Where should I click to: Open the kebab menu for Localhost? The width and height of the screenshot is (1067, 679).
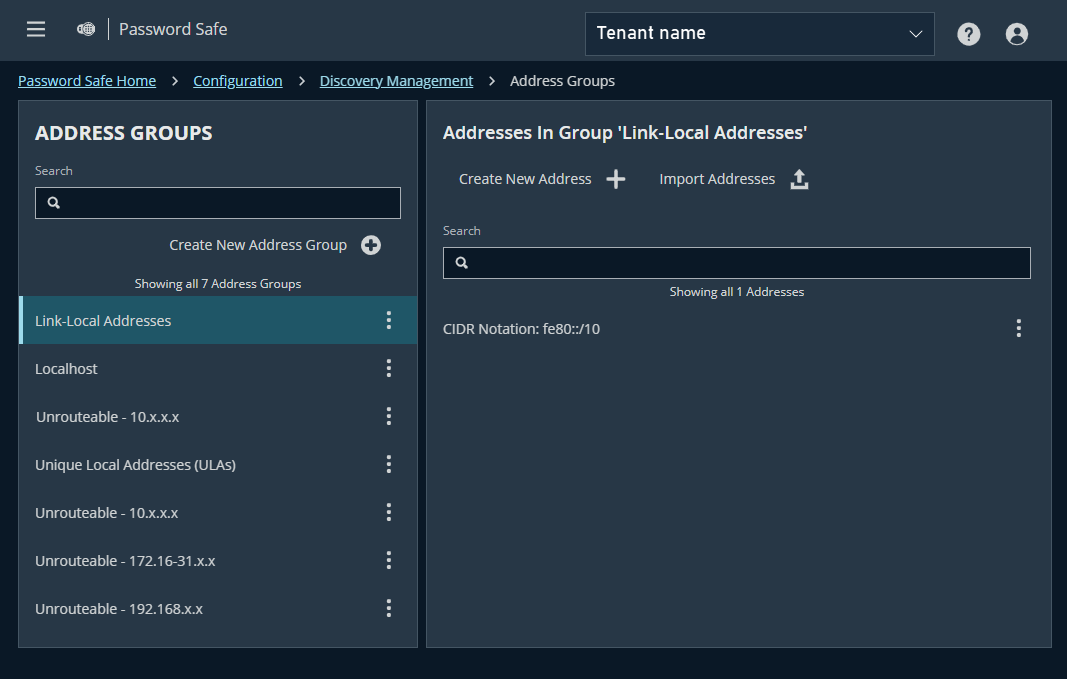388,368
